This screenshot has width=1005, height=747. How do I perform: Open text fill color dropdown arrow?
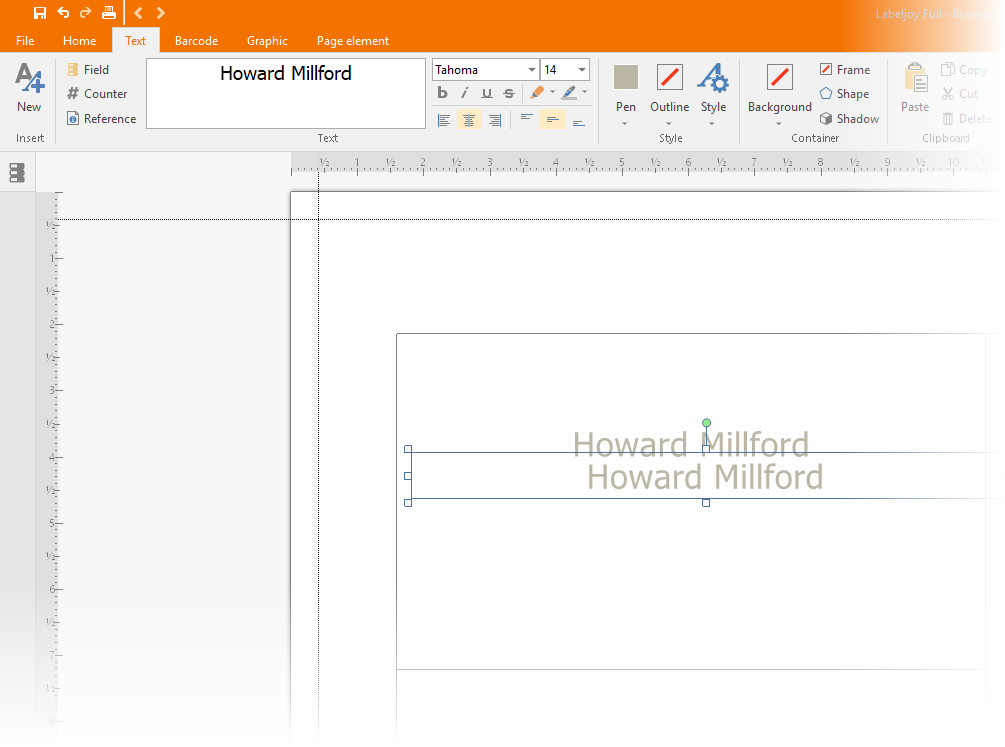552,92
